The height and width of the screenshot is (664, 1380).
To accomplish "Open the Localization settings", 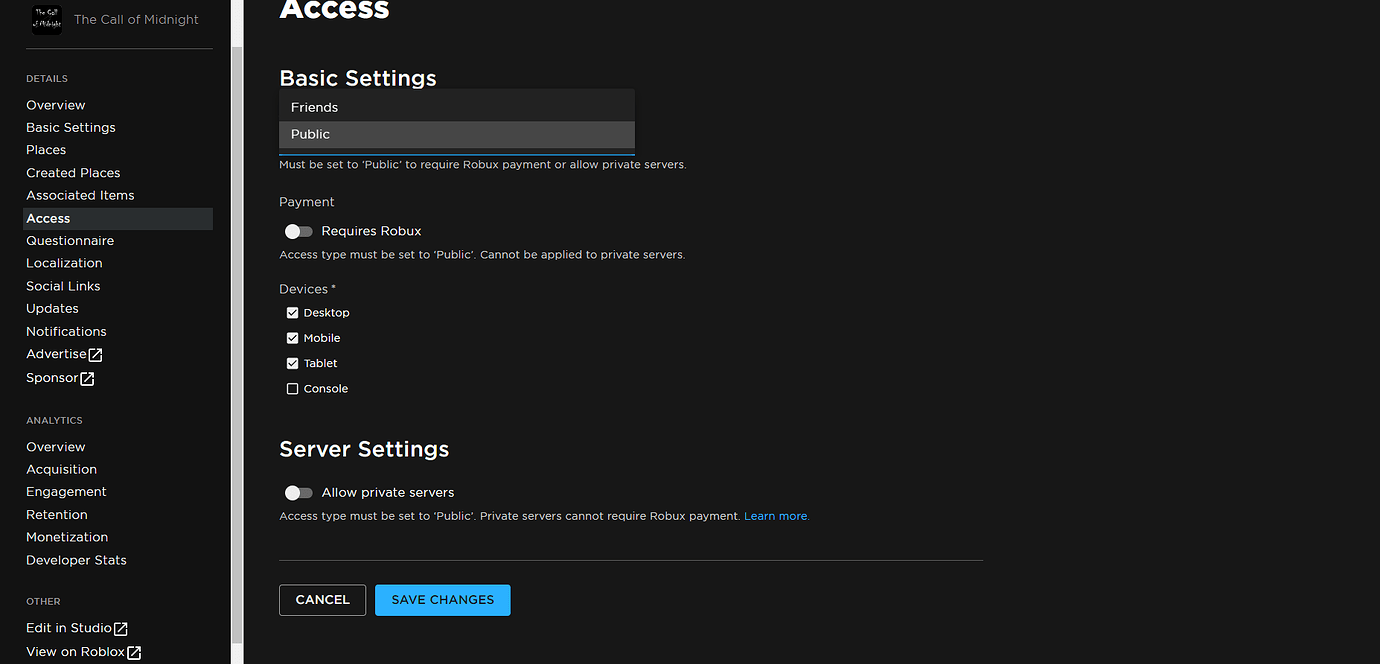I will [64, 262].
